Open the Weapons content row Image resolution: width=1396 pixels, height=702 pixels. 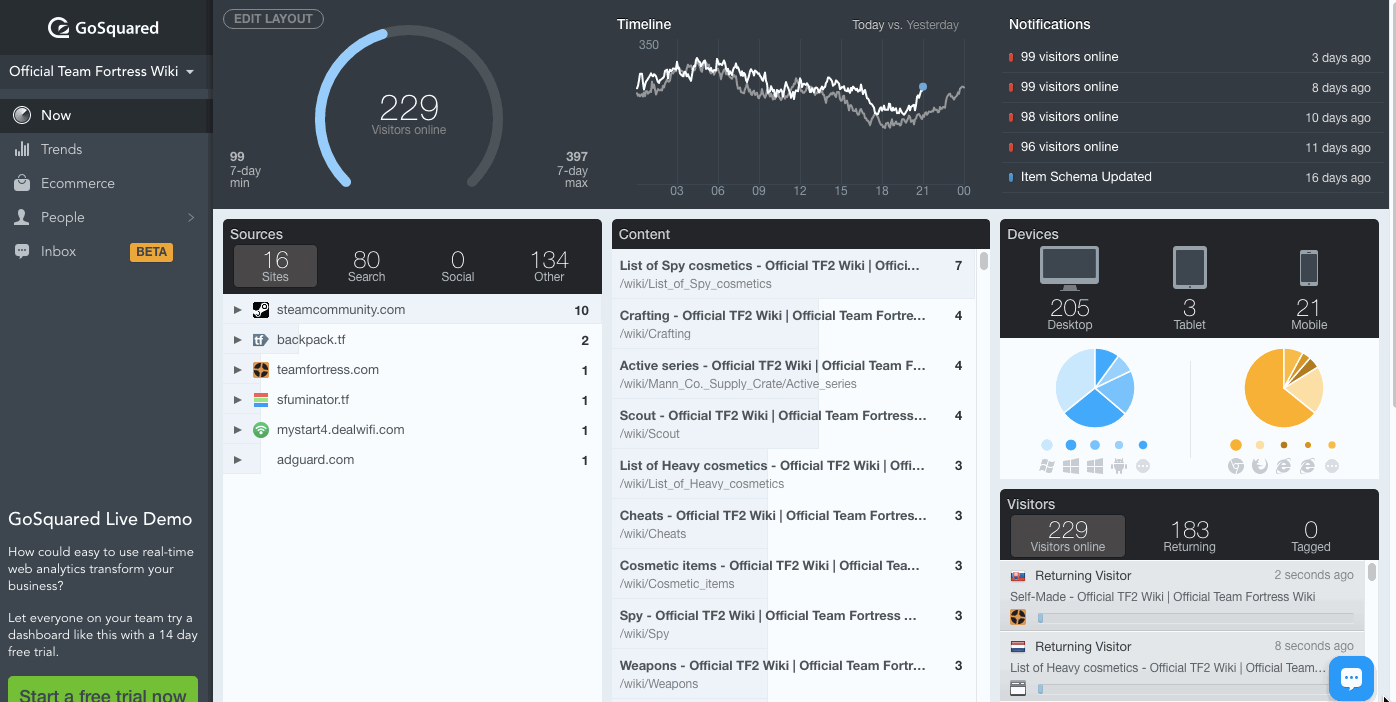[794, 674]
